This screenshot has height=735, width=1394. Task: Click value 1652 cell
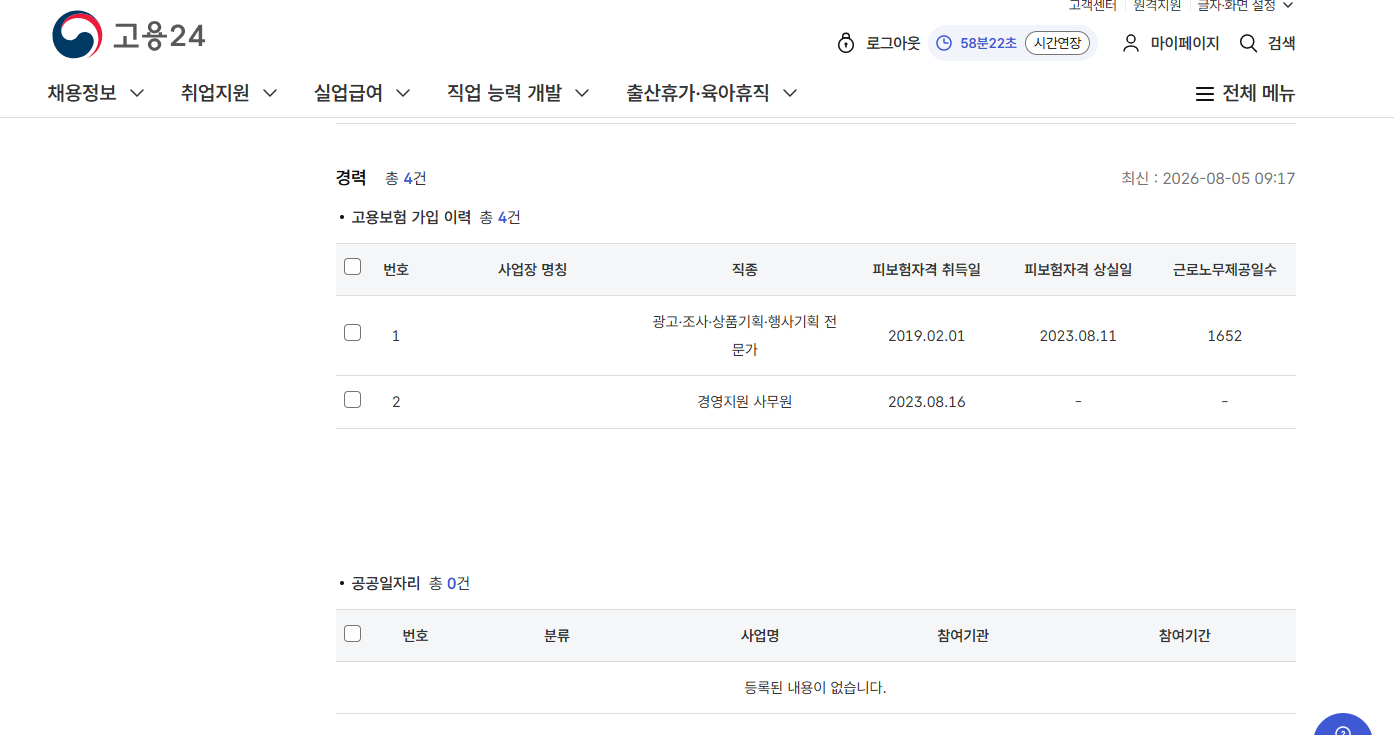point(1225,336)
